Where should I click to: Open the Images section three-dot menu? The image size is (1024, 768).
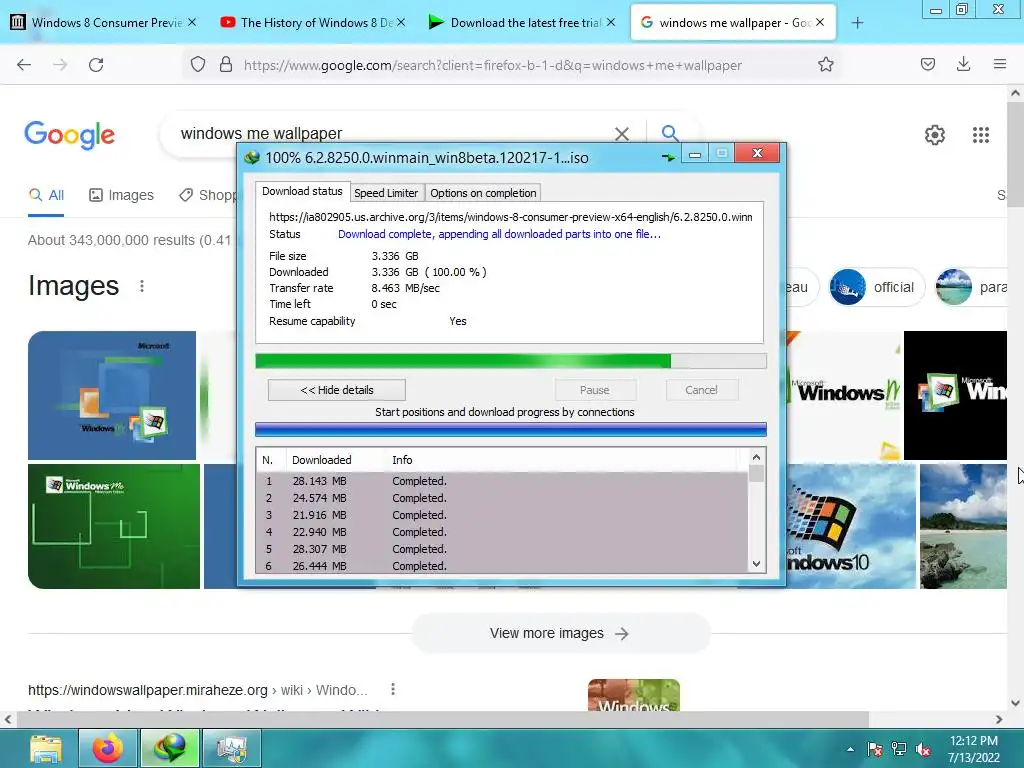pos(142,286)
